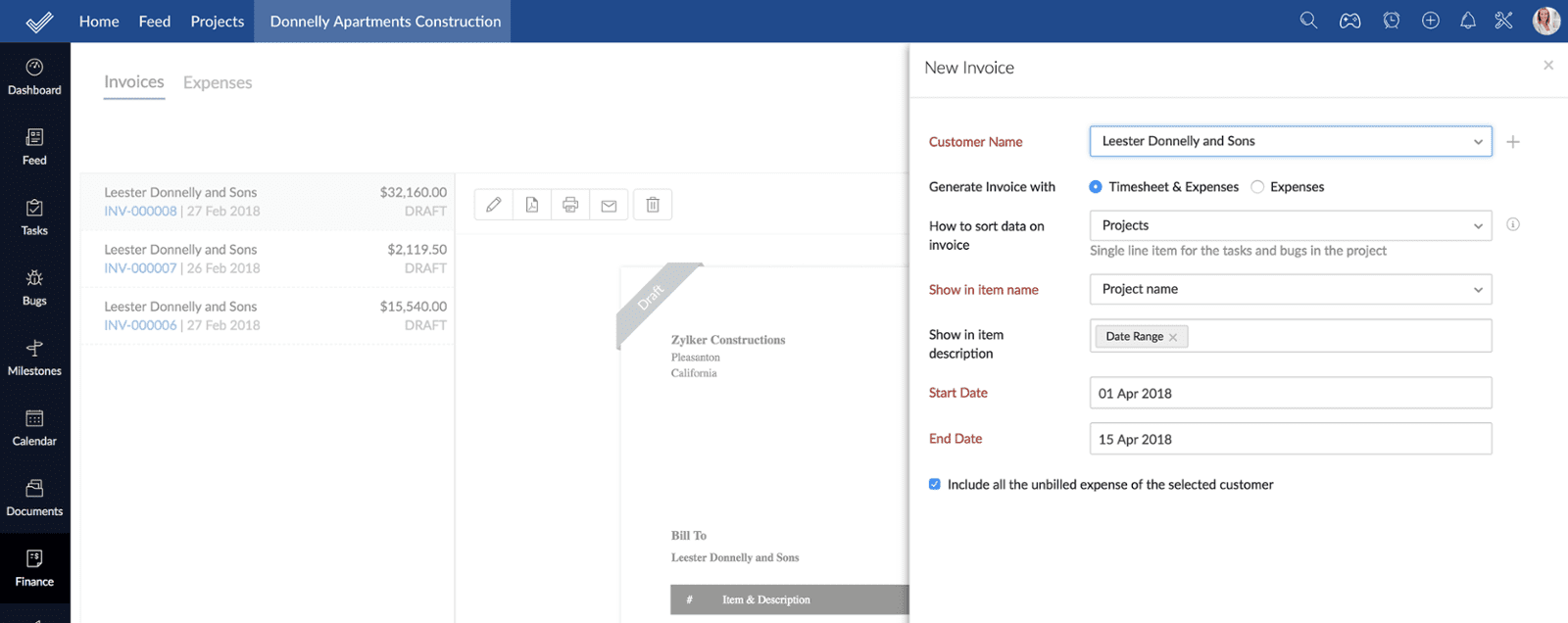Select Timesheet & Expenses radio option
Viewport: 1568px width, 623px height.
point(1096,187)
